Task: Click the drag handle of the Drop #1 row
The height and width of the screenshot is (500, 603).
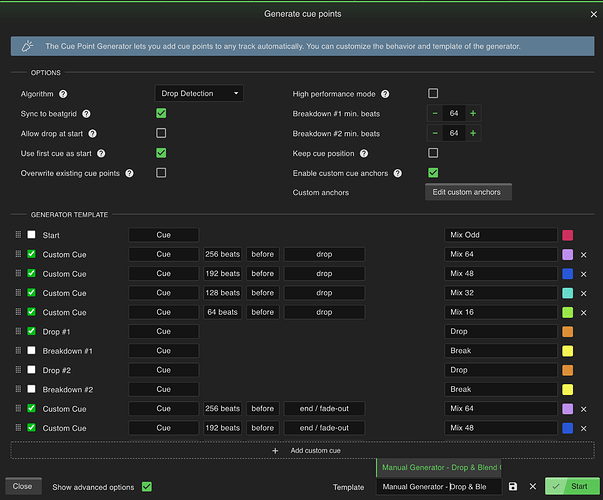Action: click(x=17, y=332)
